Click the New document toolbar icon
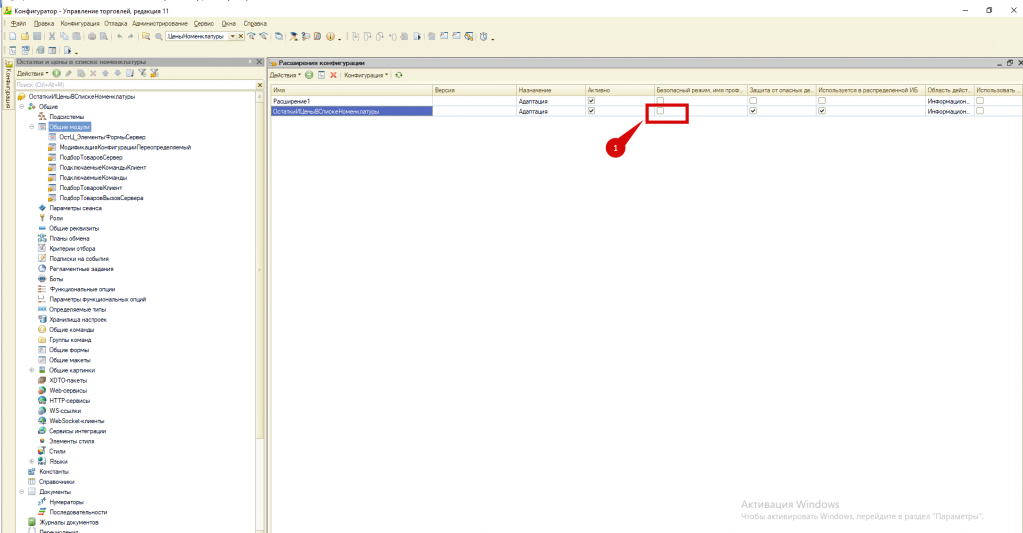 click(x=12, y=37)
